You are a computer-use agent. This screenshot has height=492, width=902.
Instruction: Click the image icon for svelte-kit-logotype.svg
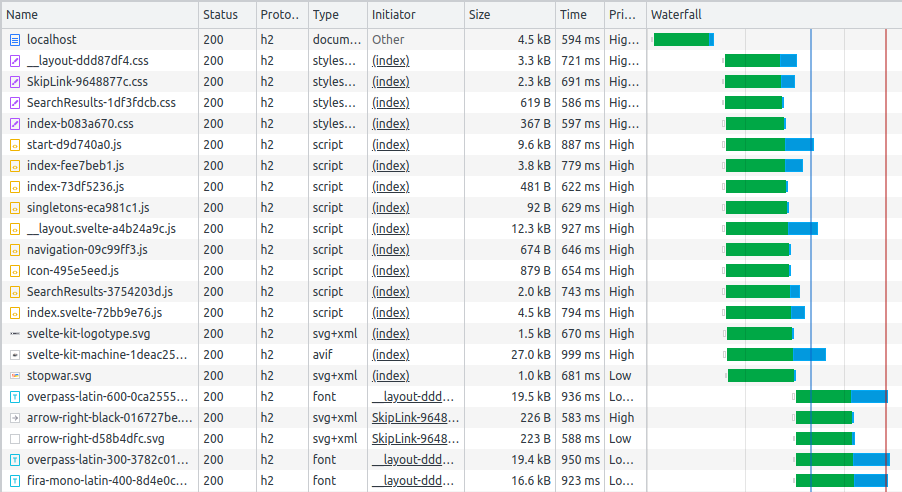click(x=15, y=334)
